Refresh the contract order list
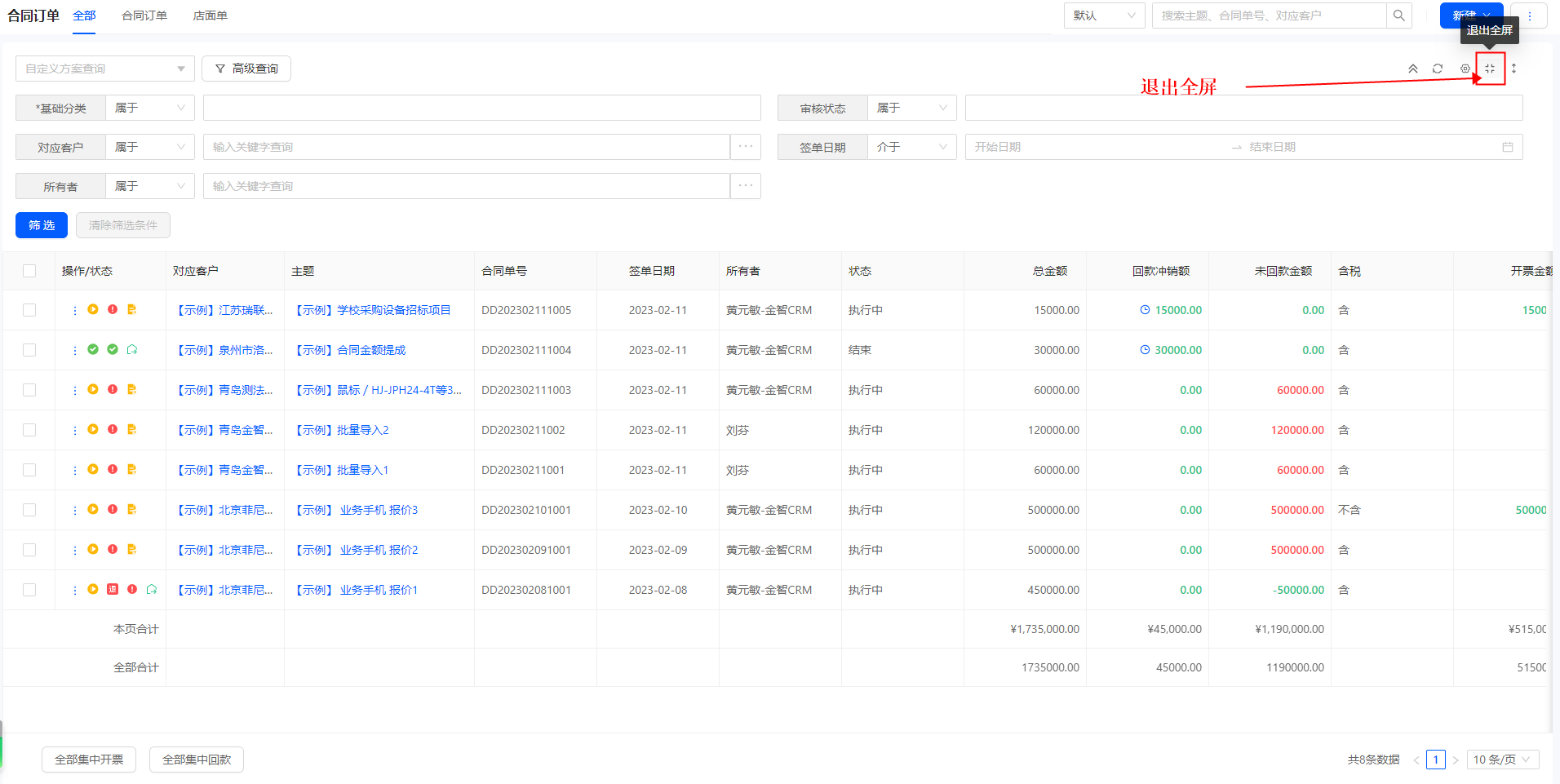The width and height of the screenshot is (1560, 784). 1438,69
